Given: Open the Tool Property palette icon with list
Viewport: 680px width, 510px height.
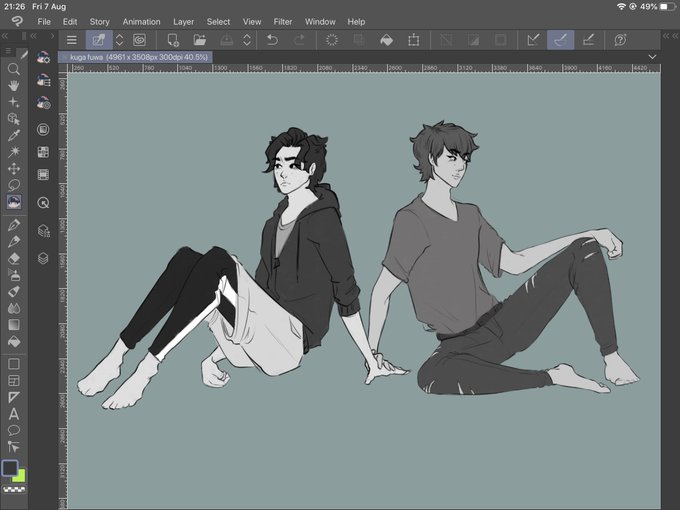Looking at the screenshot, I should 43,80.
